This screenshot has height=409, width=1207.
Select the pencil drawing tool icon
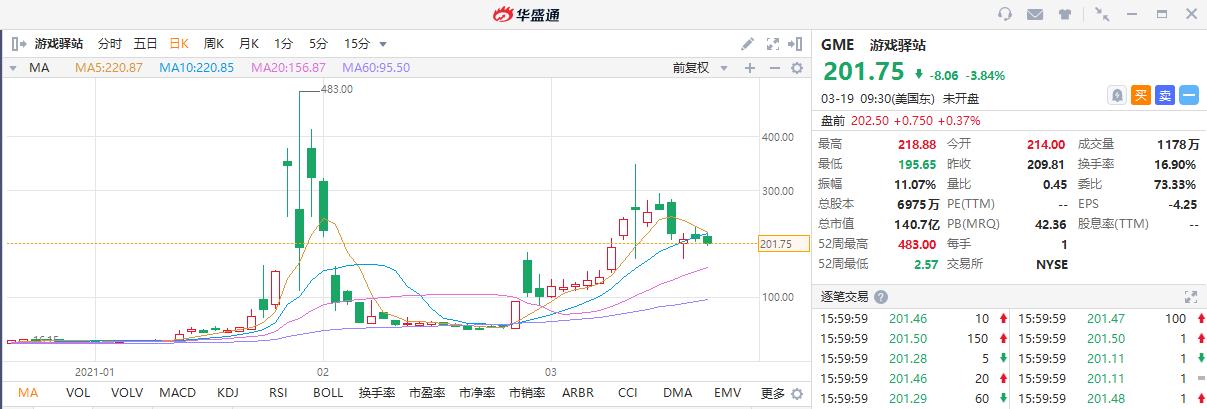747,44
